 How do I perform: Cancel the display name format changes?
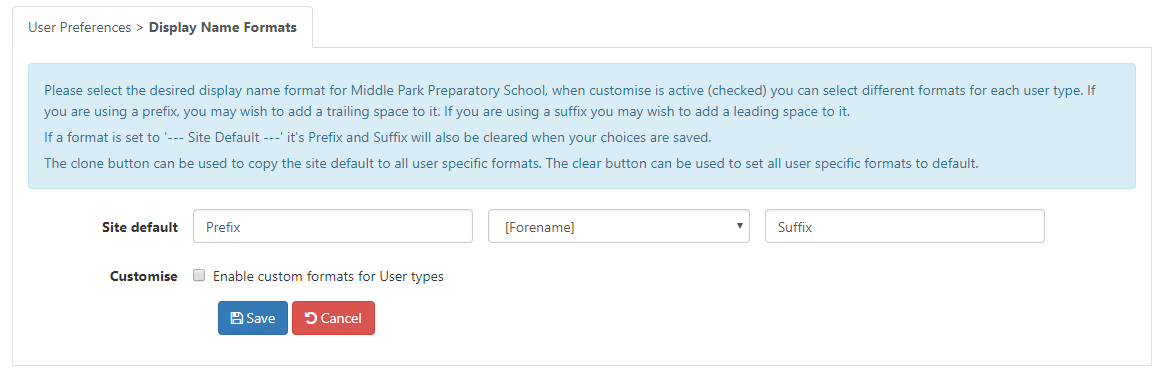coord(333,318)
